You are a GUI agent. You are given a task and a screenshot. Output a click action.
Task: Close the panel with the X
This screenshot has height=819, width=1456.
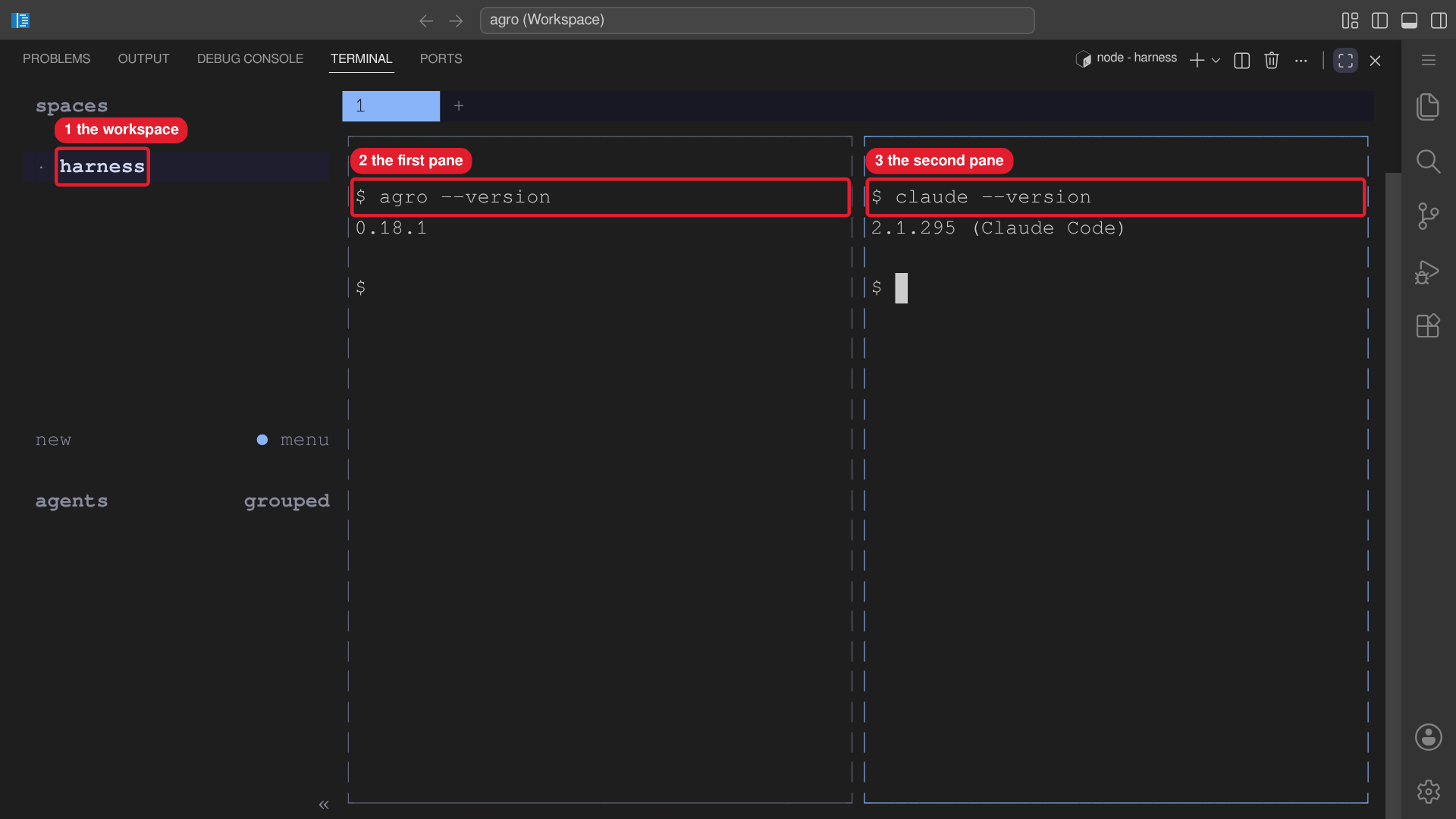tap(1375, 61)
